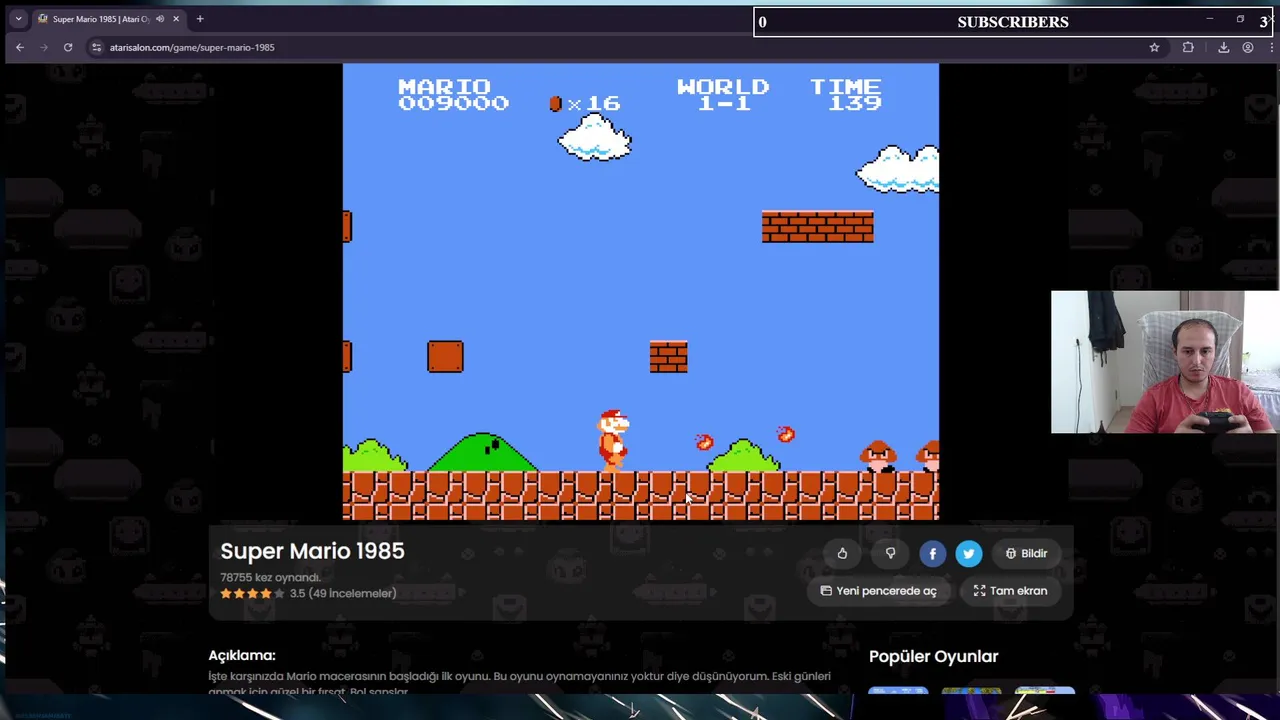
Task: Open the browser three-dot menu
Action: [1272, 47]
